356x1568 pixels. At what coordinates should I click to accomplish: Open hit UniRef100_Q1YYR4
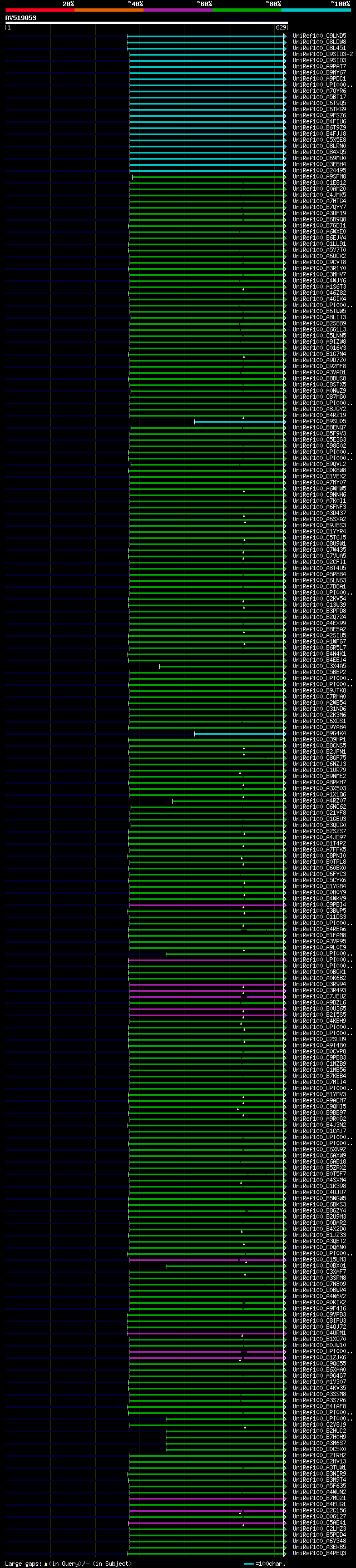[319, 532]
